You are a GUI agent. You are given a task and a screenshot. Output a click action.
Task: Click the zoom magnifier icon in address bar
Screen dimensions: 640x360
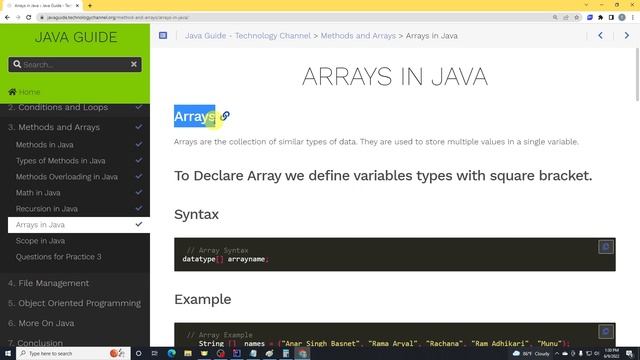pos(555,18)
